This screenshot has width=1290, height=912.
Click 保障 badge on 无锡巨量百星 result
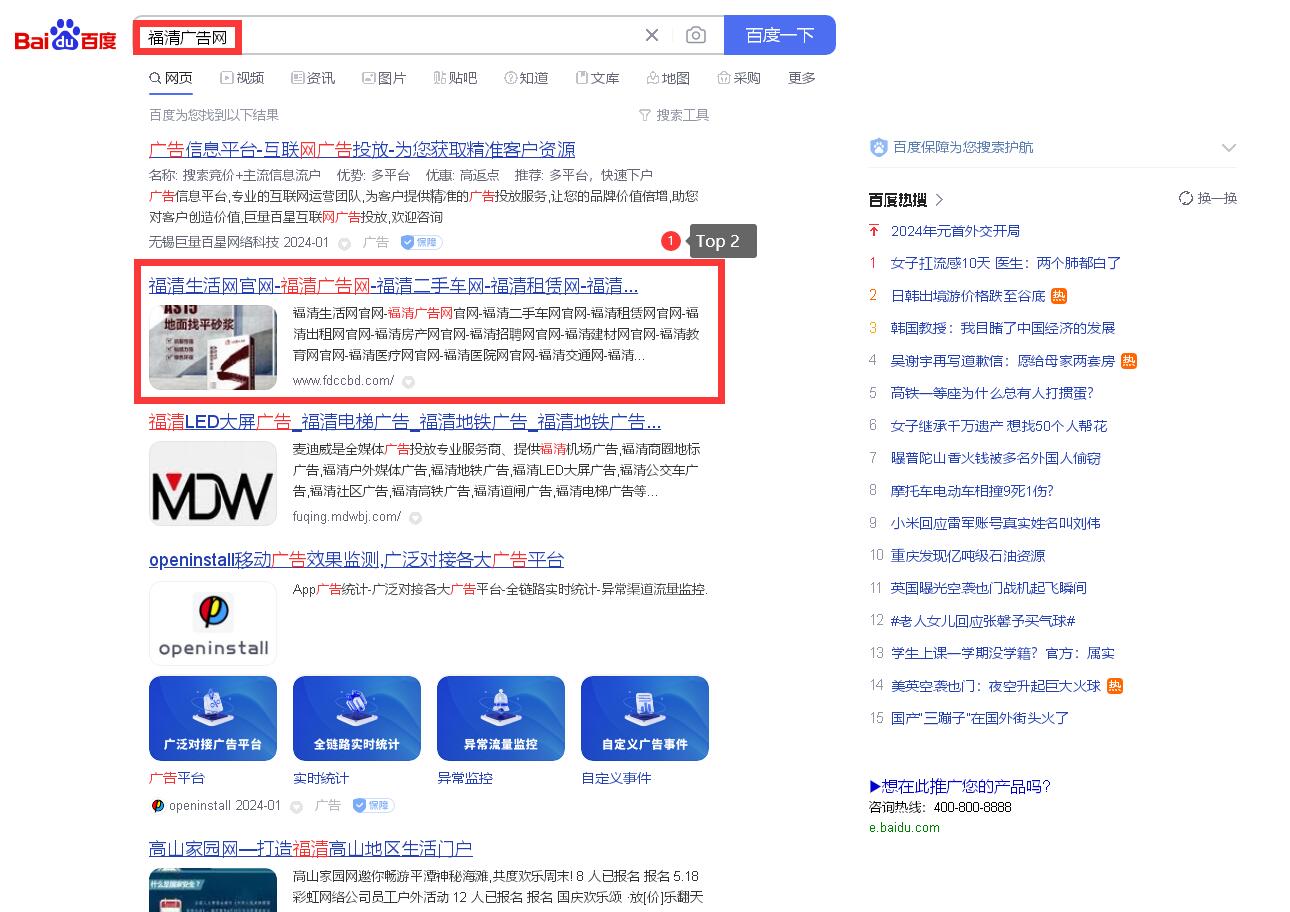(x=421, y=242)
